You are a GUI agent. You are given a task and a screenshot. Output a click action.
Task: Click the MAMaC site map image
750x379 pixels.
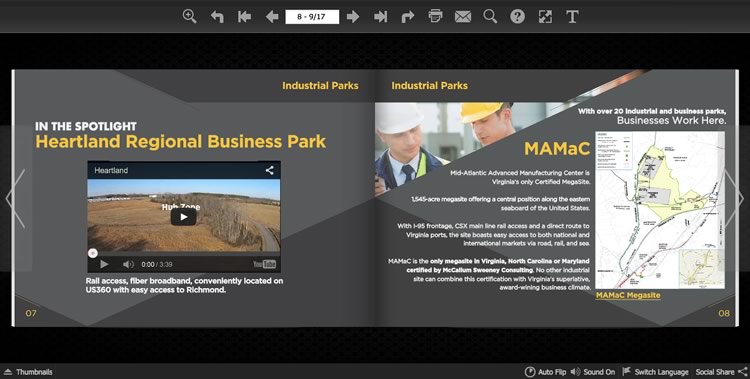coord(660,210)
